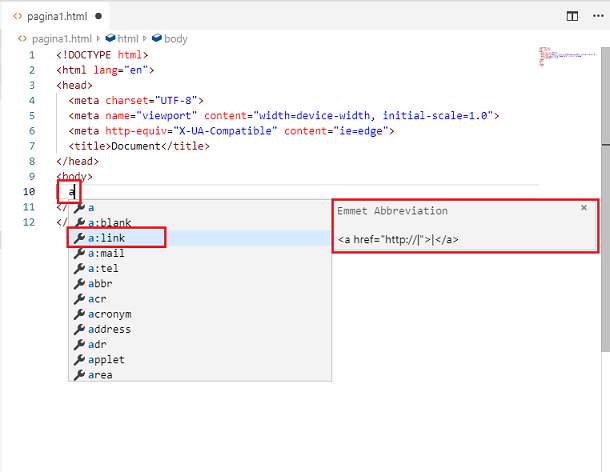Click the file icon in pagina1.html tab
This screenshot has height=472, width=610.
pos(17,16)
